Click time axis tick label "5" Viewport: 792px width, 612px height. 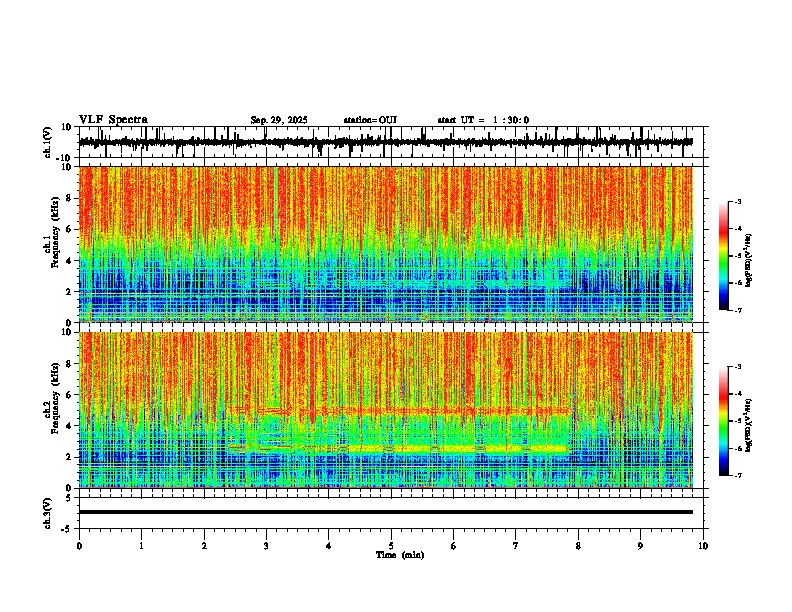tap(391, 546)
